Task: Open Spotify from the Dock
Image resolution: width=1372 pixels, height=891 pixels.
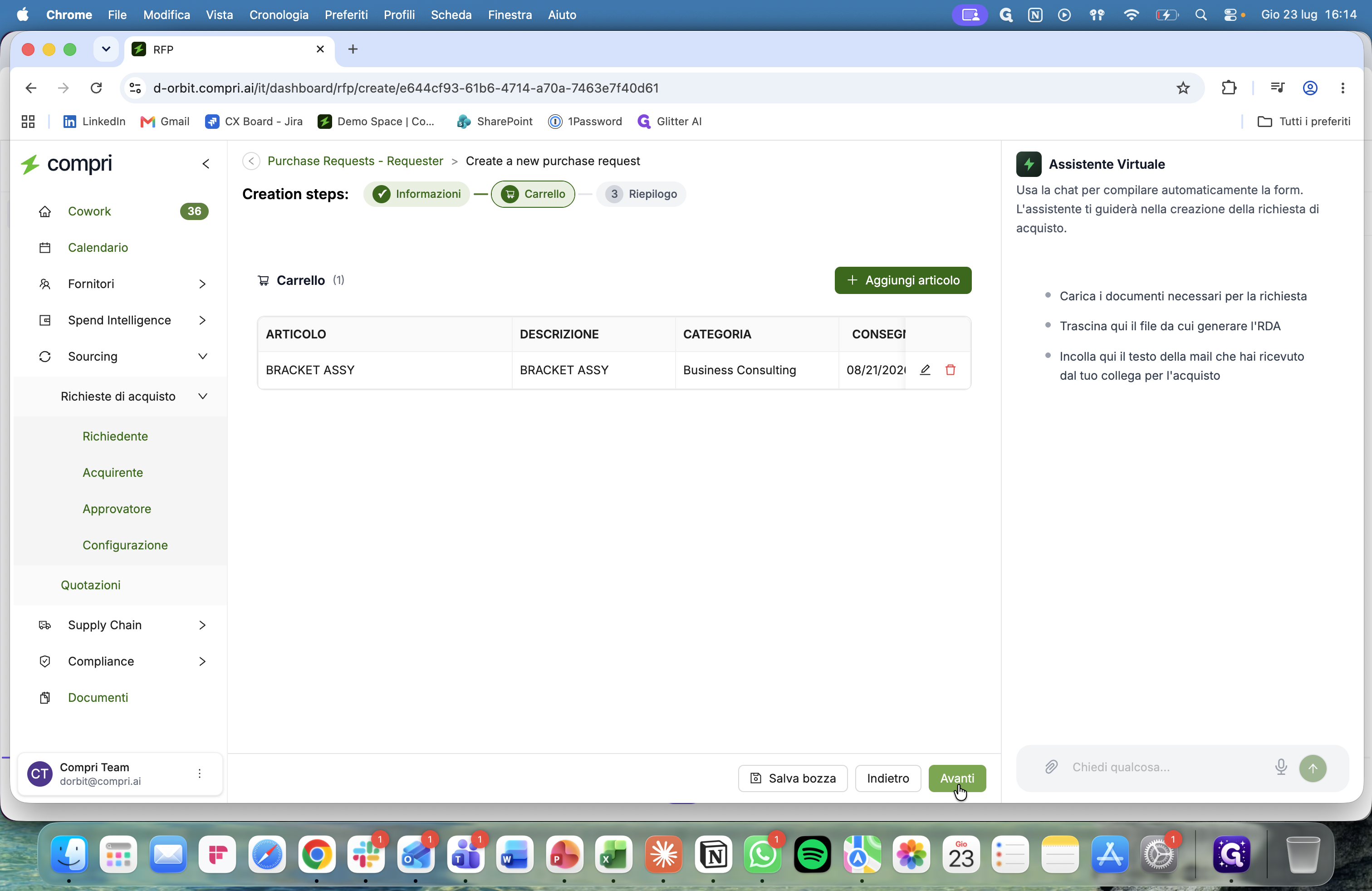Action: pos(812,854)
